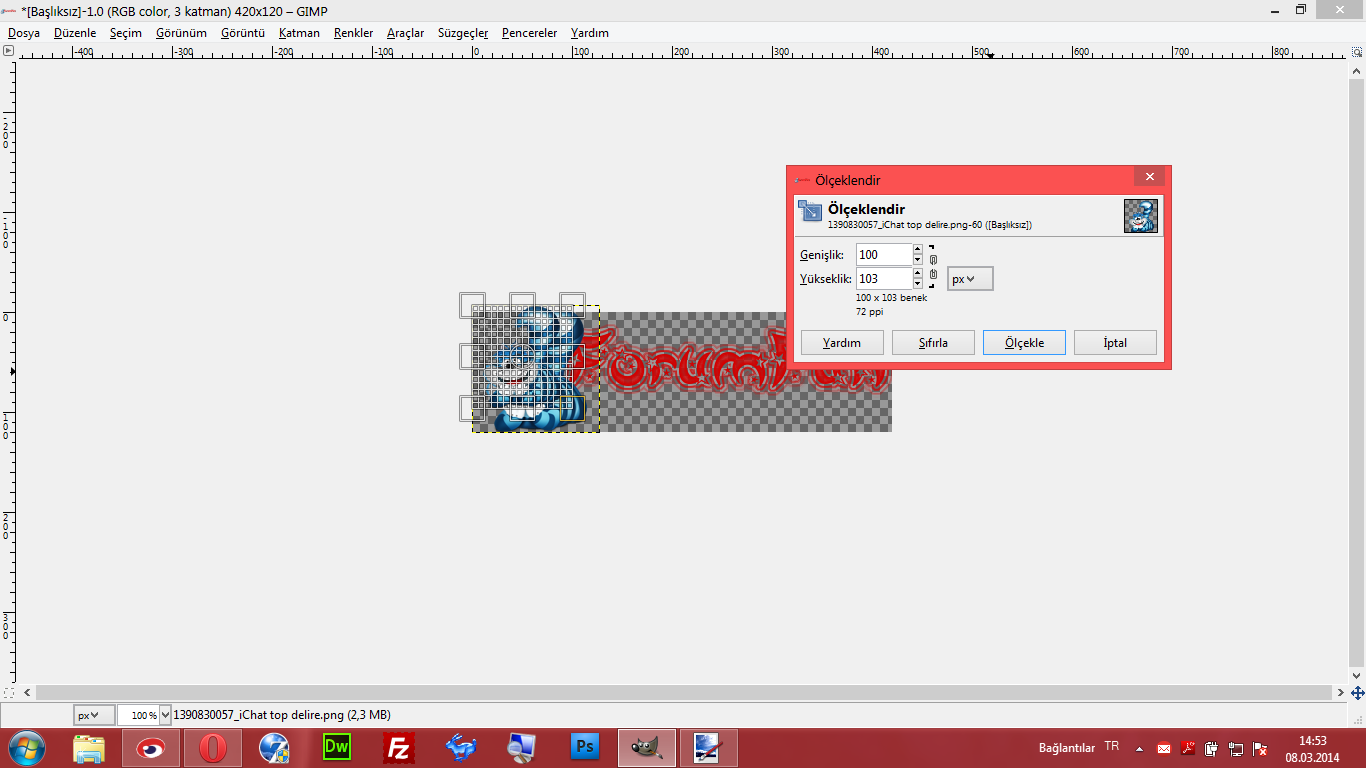Screen dimensions: 1366x768
Task: Click the Yardım button in the dialog
Action: tap(842, 343)
